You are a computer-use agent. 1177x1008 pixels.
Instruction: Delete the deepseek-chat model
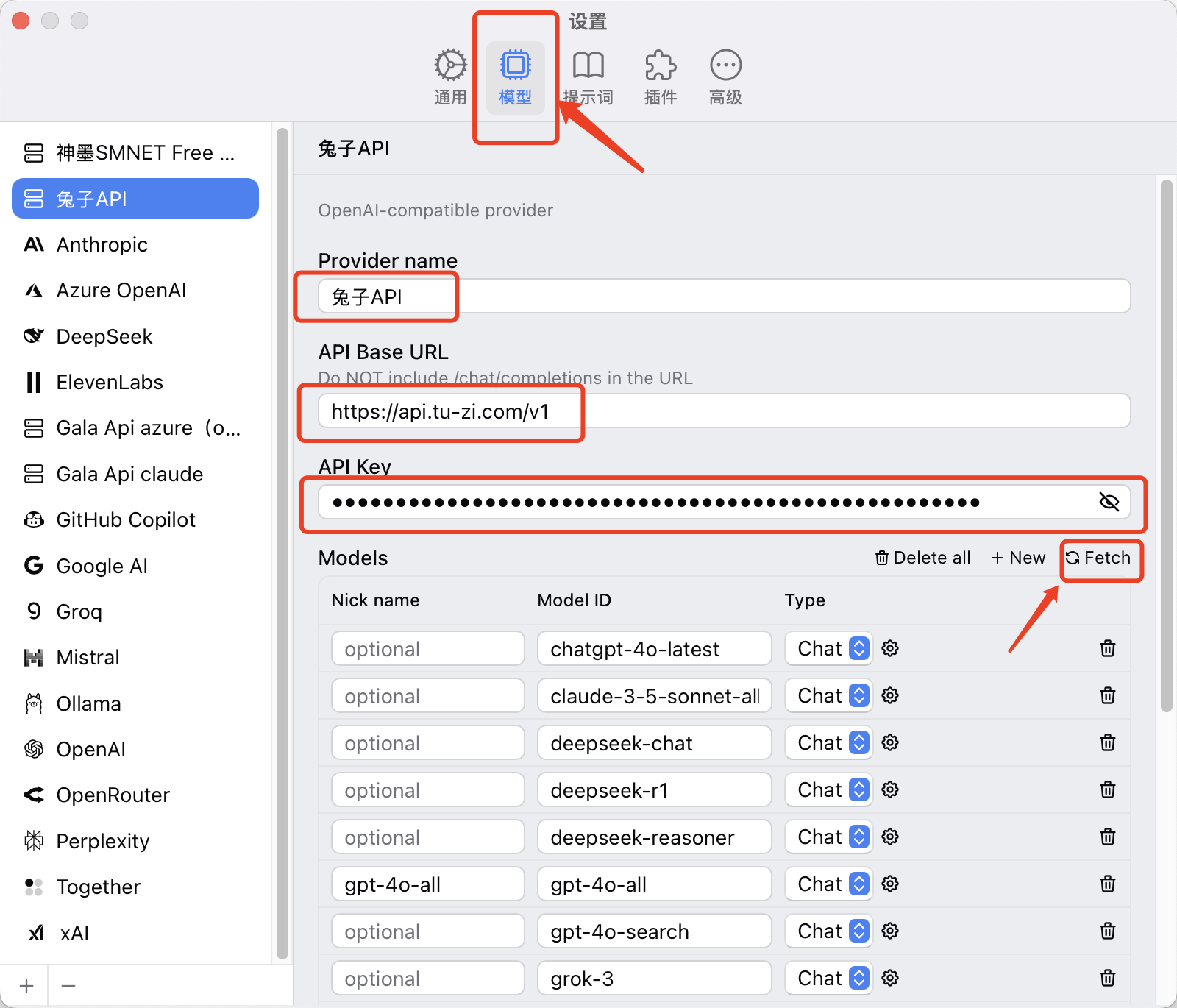[1108, 742]
